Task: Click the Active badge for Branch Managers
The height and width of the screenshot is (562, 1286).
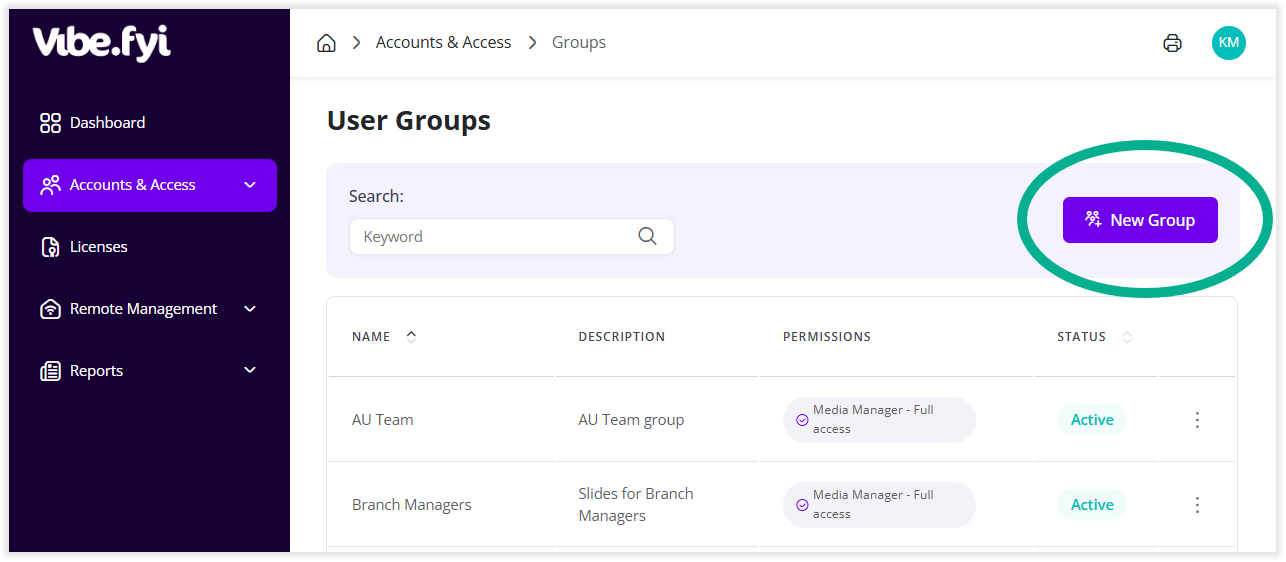Action: coord(1092,505)
